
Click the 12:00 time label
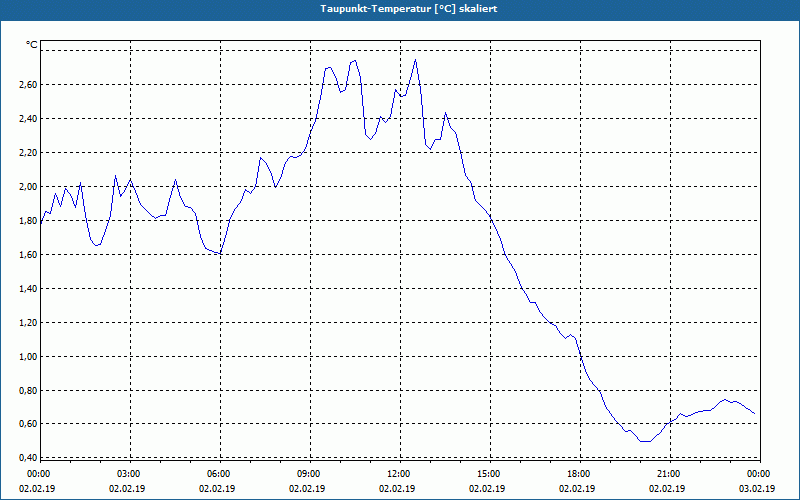397,474
